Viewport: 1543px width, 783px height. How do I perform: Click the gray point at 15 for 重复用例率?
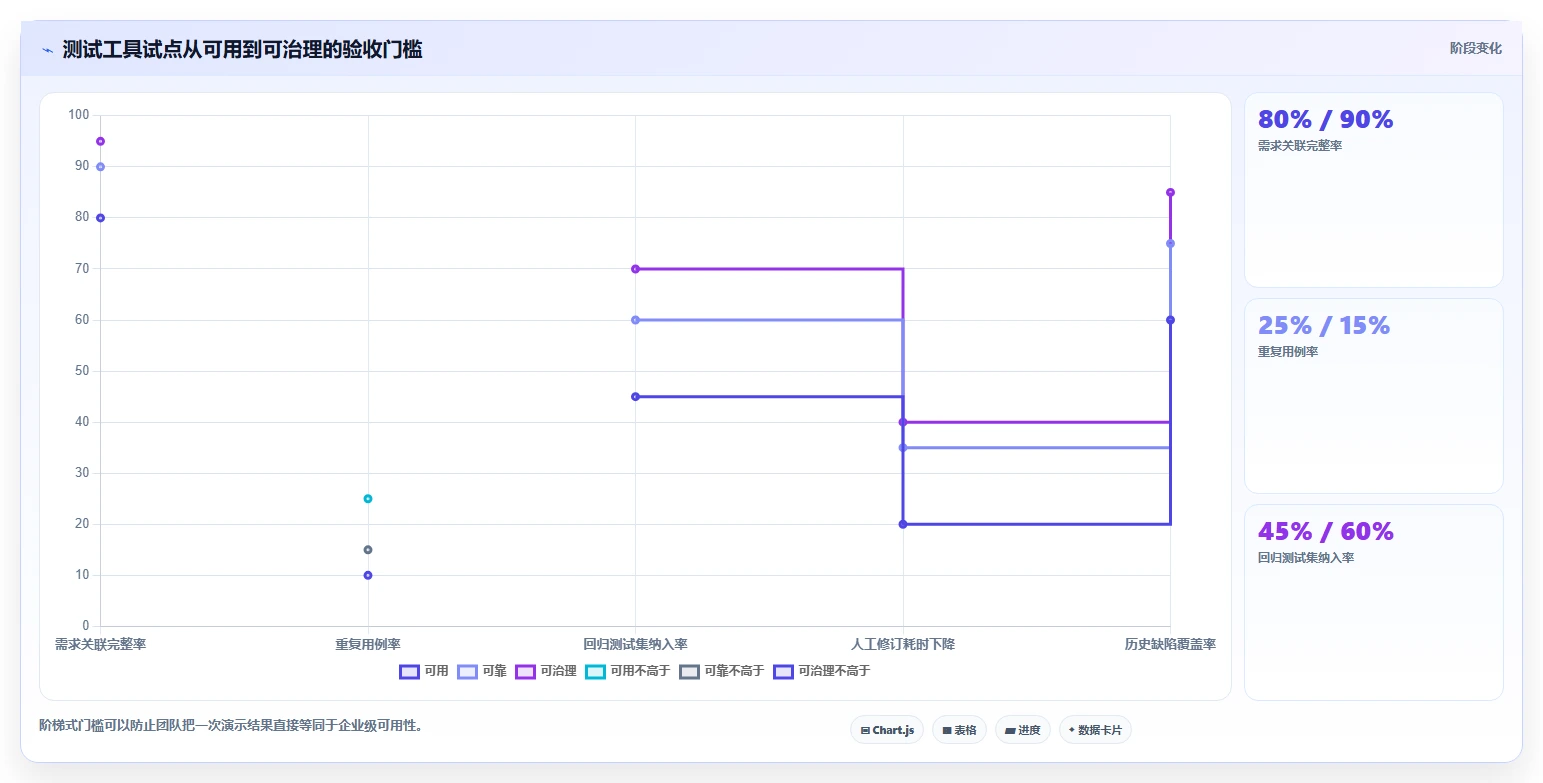pos(368,550)
